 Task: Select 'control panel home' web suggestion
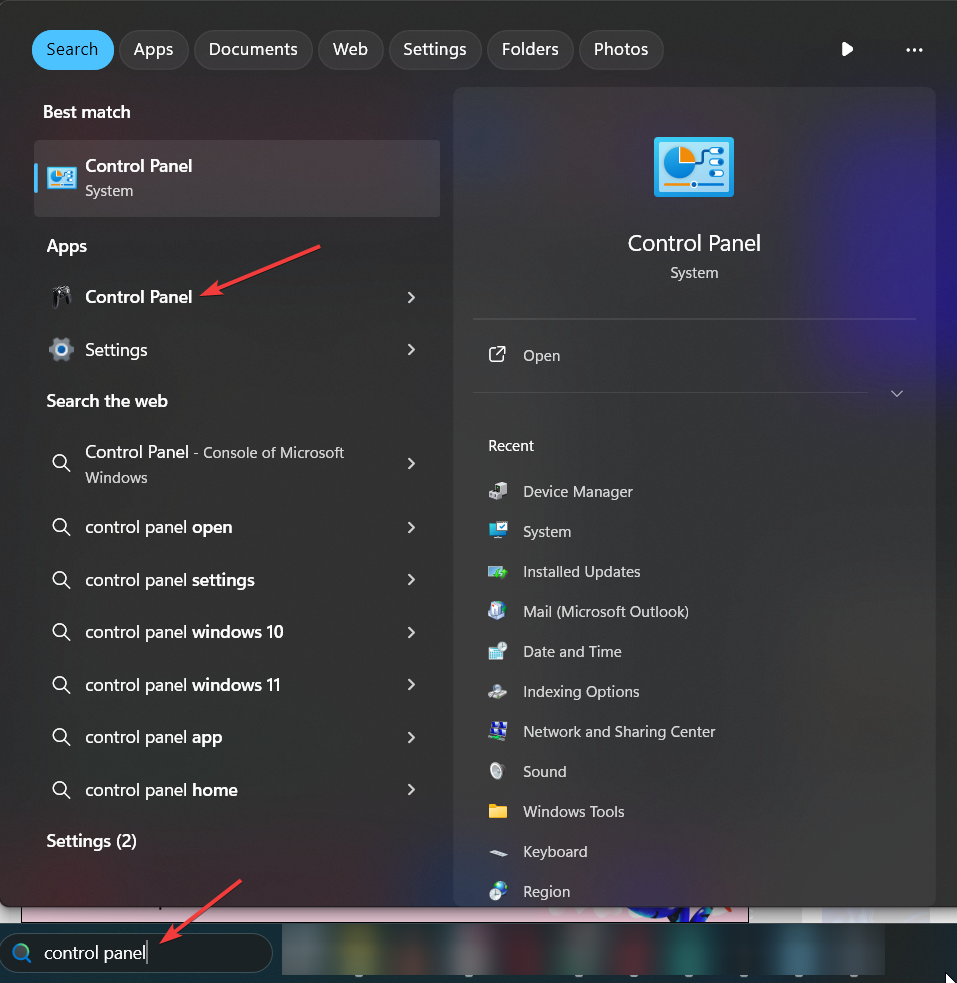[237, 790]
